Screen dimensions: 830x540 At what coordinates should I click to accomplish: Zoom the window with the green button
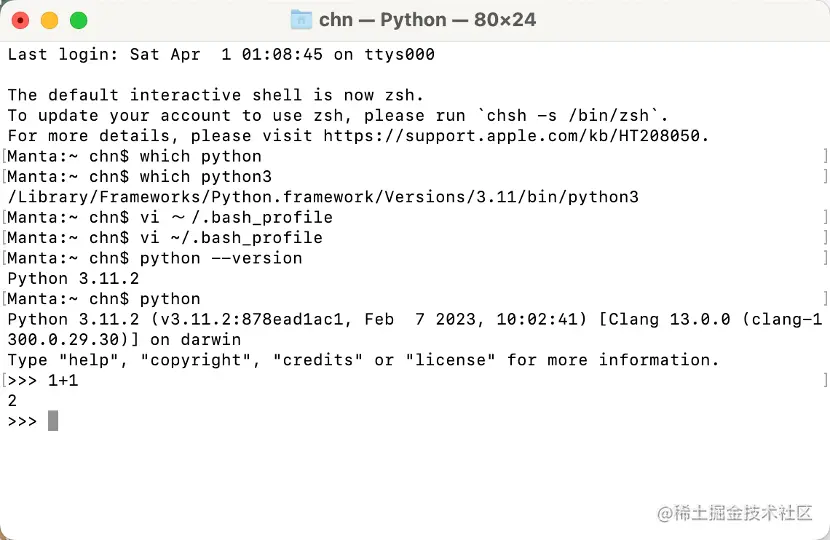[78, 20]
